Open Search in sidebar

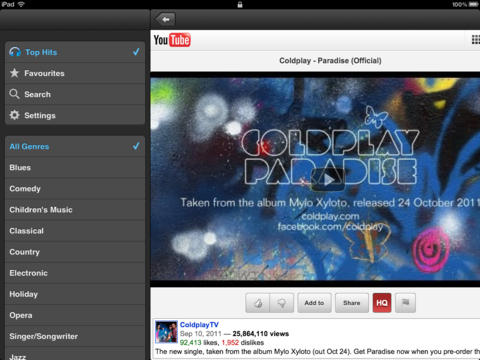[x=75, y=94]
